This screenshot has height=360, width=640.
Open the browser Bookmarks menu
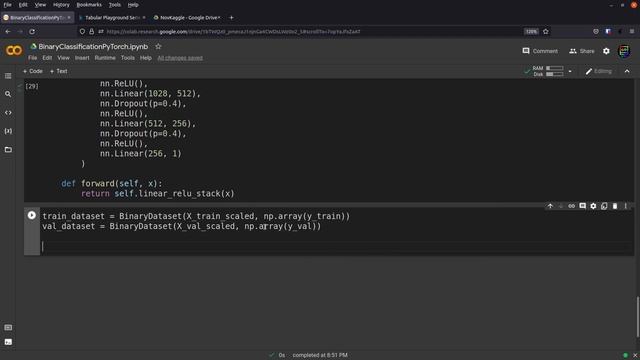click(x=89, y=5)
